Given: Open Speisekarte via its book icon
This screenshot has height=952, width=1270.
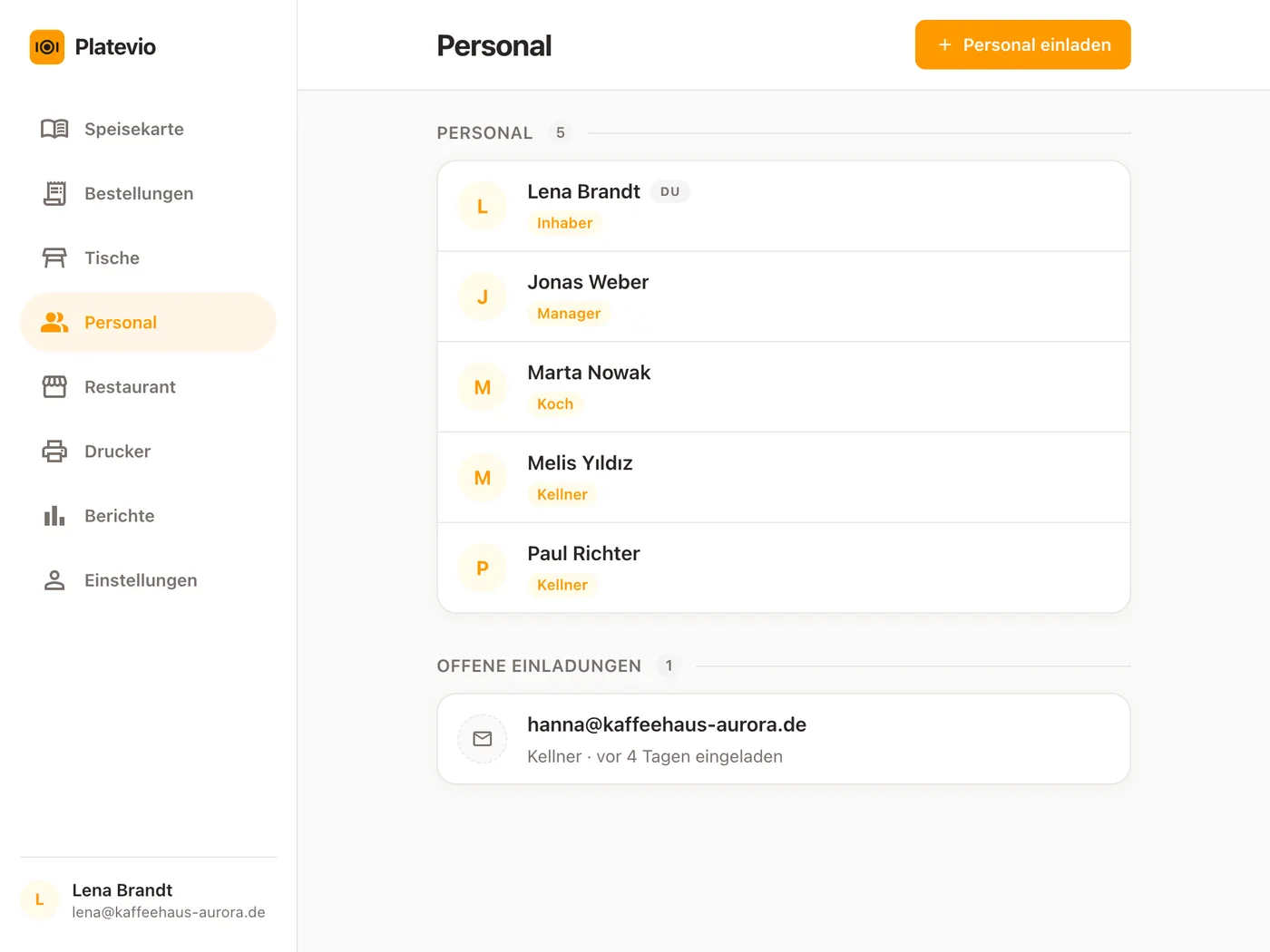Looking at the screenshot, I should [54, 129].
